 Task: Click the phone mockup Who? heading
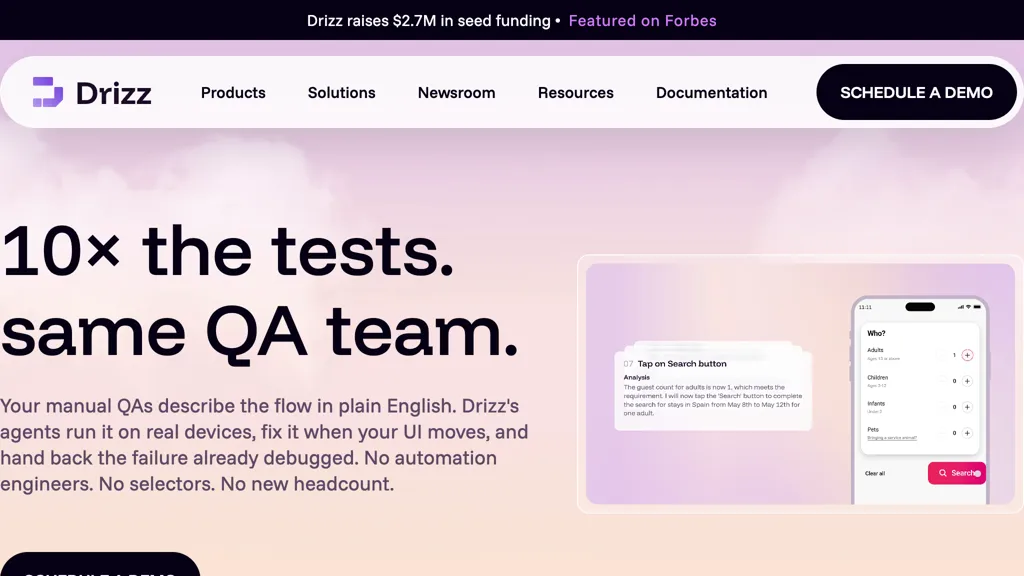pos(876,333)
